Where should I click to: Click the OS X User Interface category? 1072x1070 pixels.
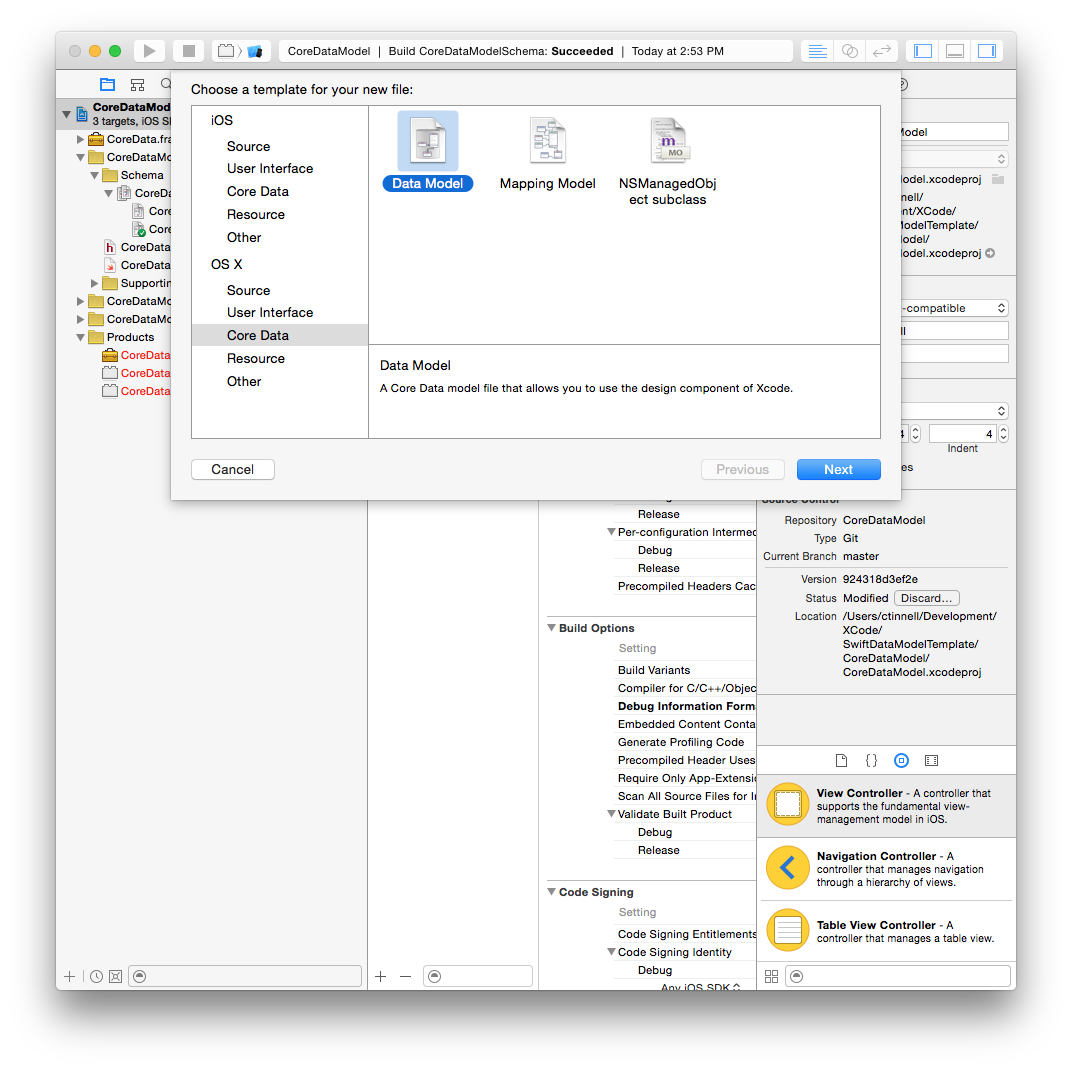(x=270, y=312)
